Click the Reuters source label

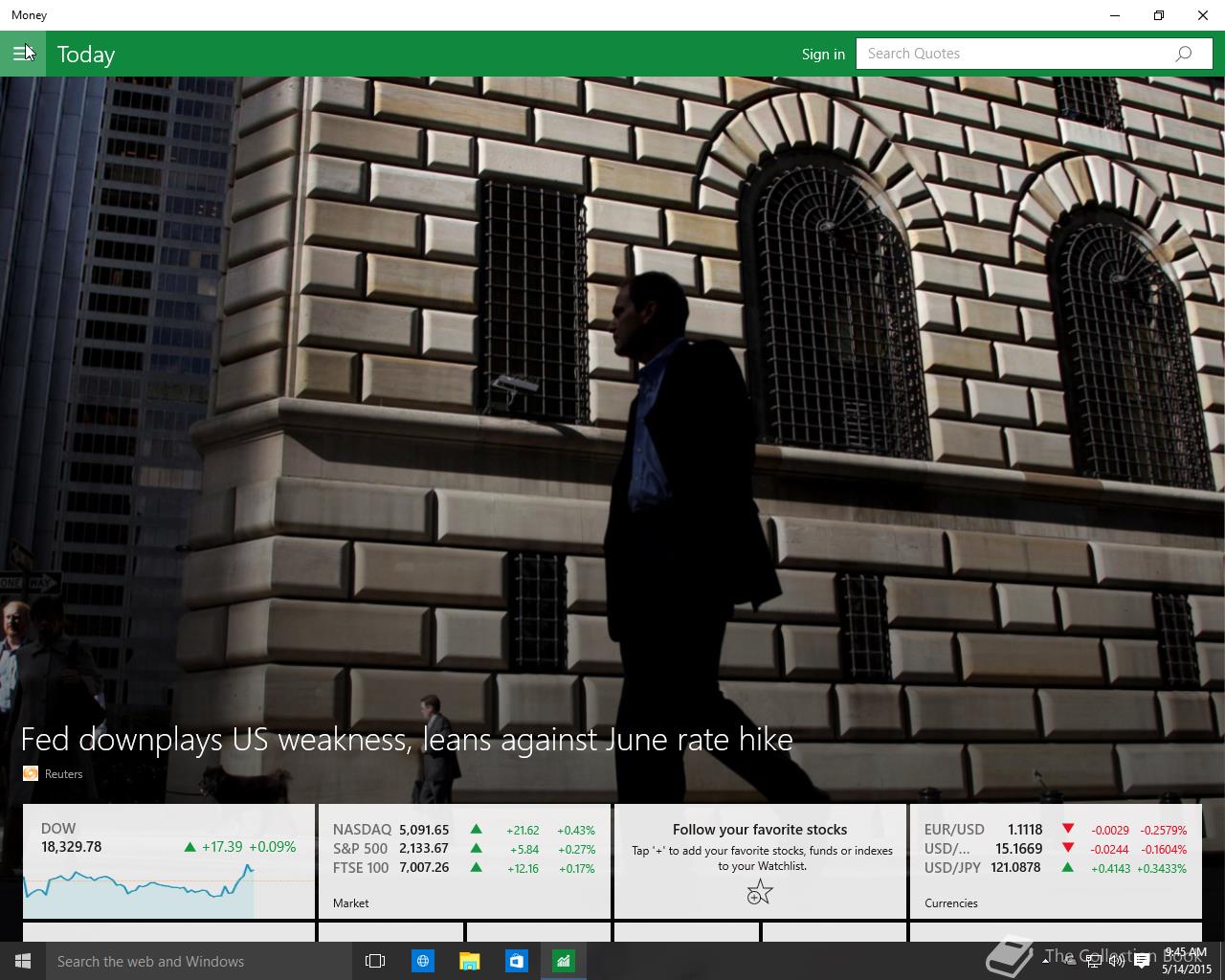(63, 774)
